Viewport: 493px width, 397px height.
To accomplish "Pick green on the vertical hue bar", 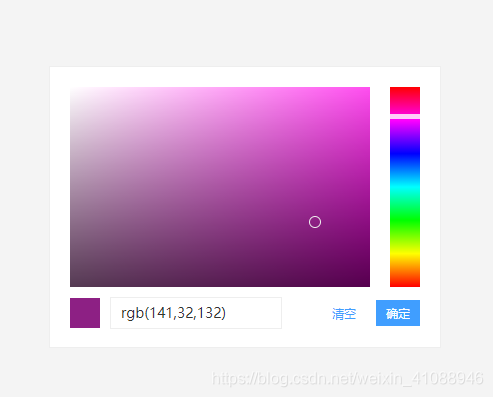I will [405, 220].
